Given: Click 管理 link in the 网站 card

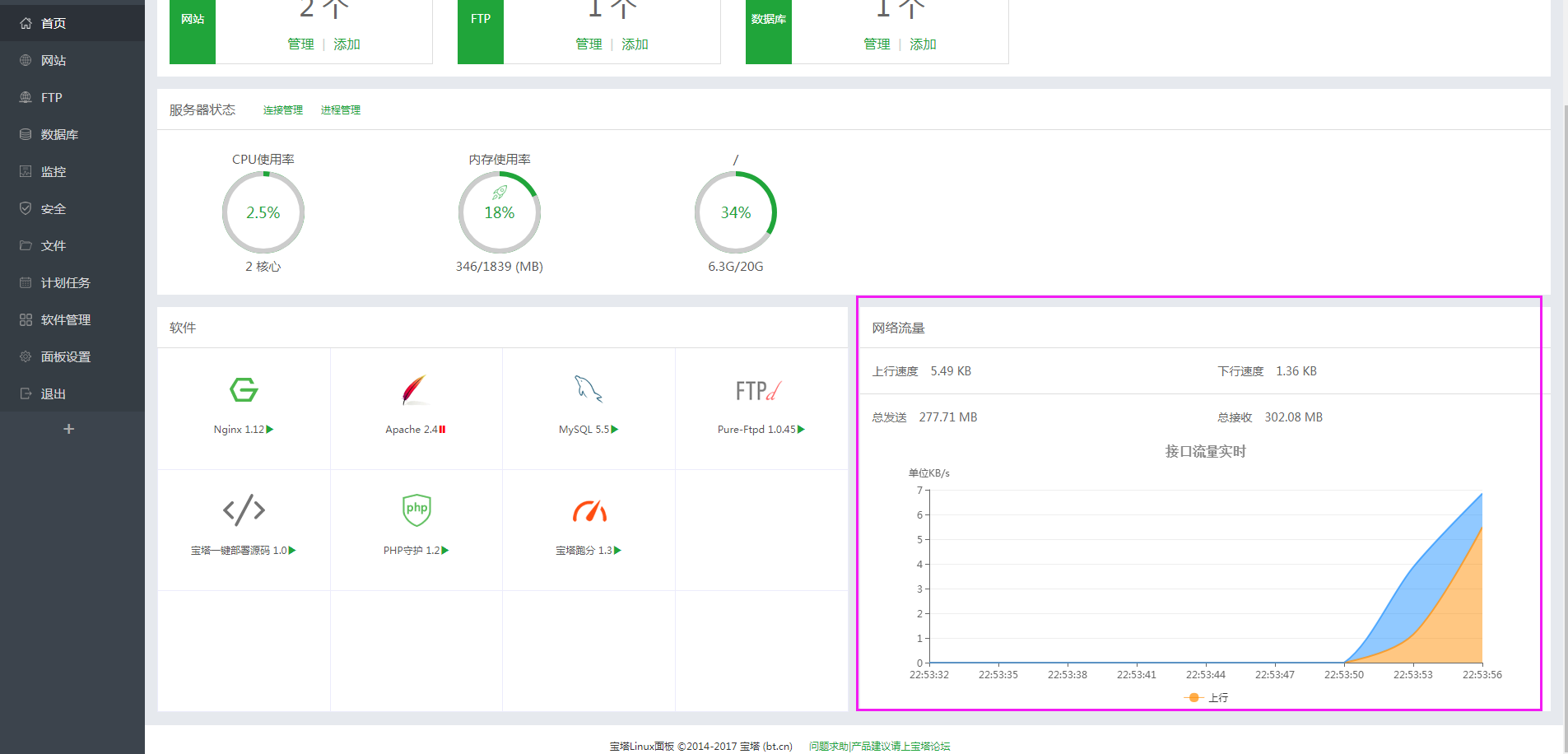Looking at the screenshot, I should point(300,44).
